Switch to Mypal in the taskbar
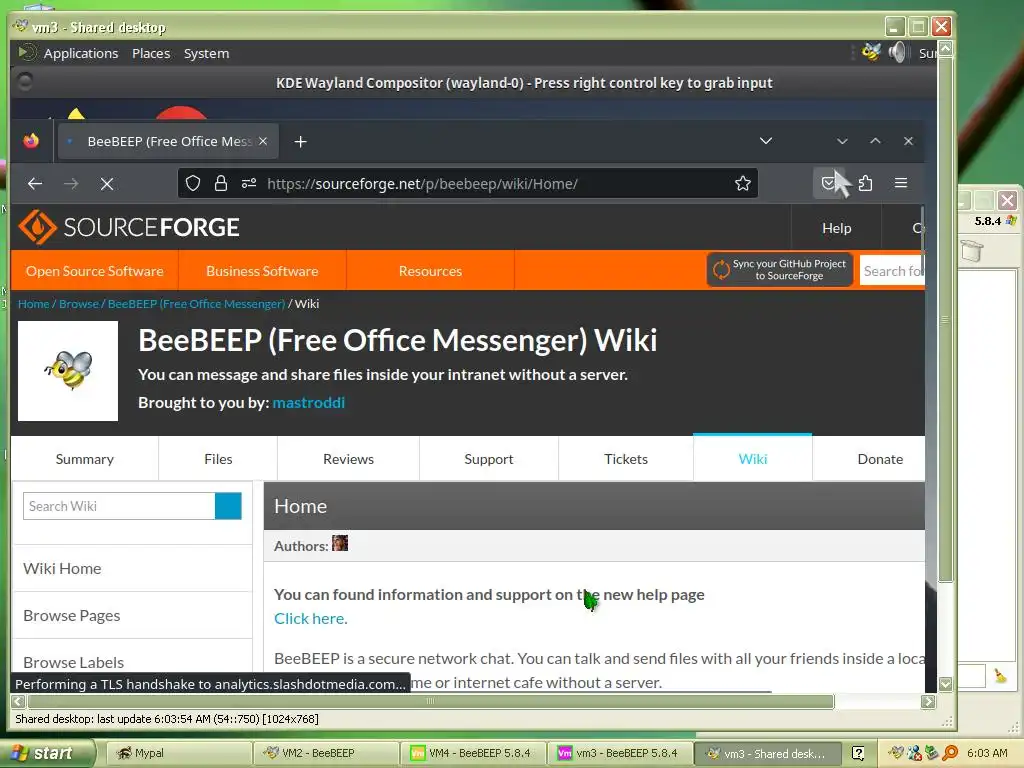 [178, 753]
